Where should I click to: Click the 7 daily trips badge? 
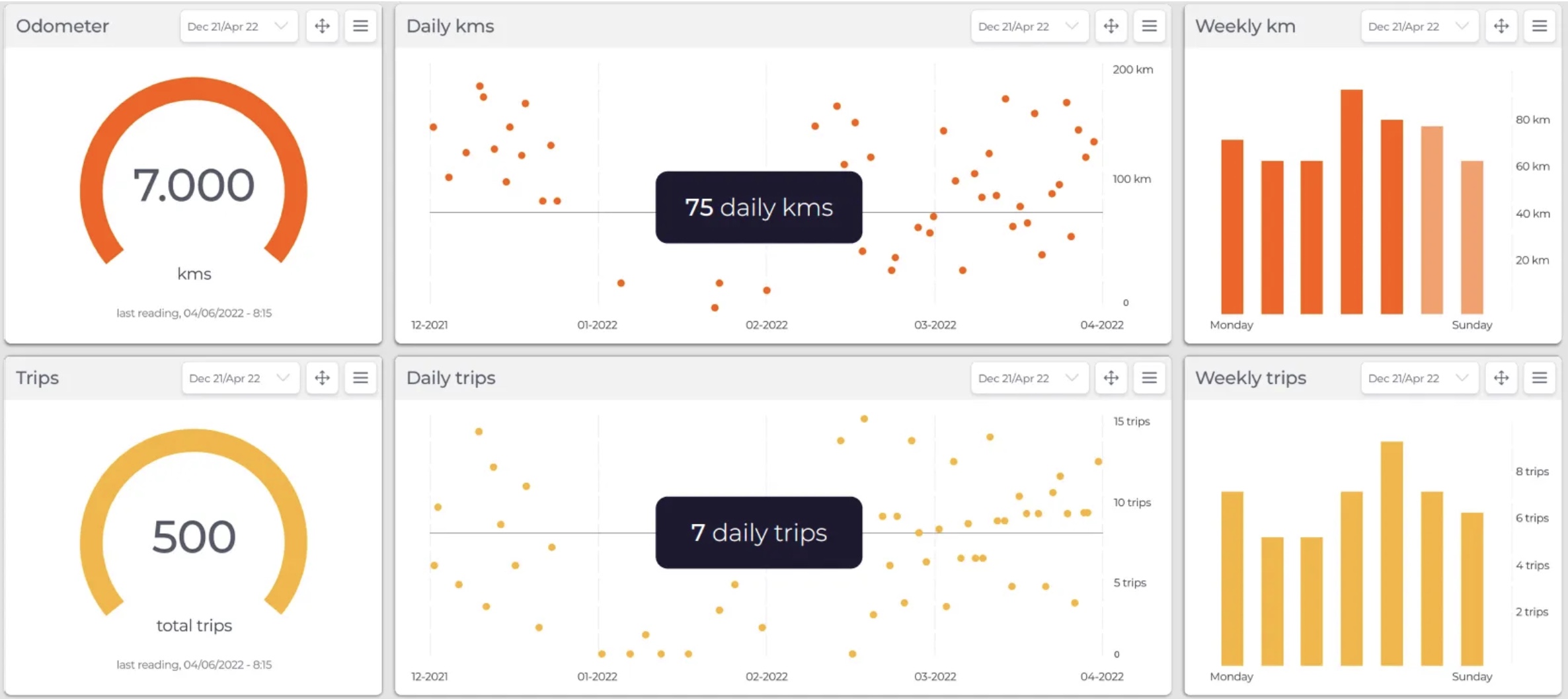tap(758, 533)
